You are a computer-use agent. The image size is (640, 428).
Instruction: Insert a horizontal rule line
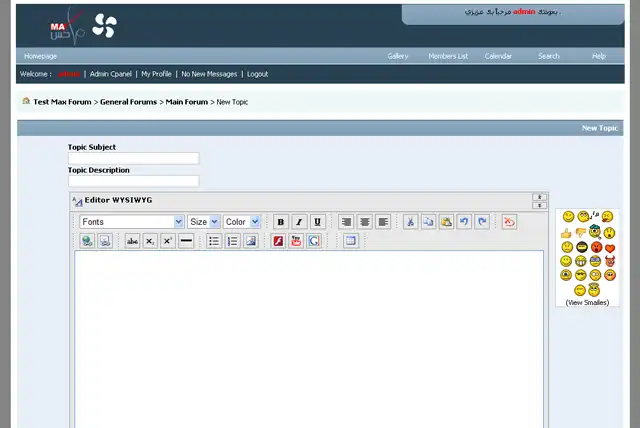coord(186,241)
